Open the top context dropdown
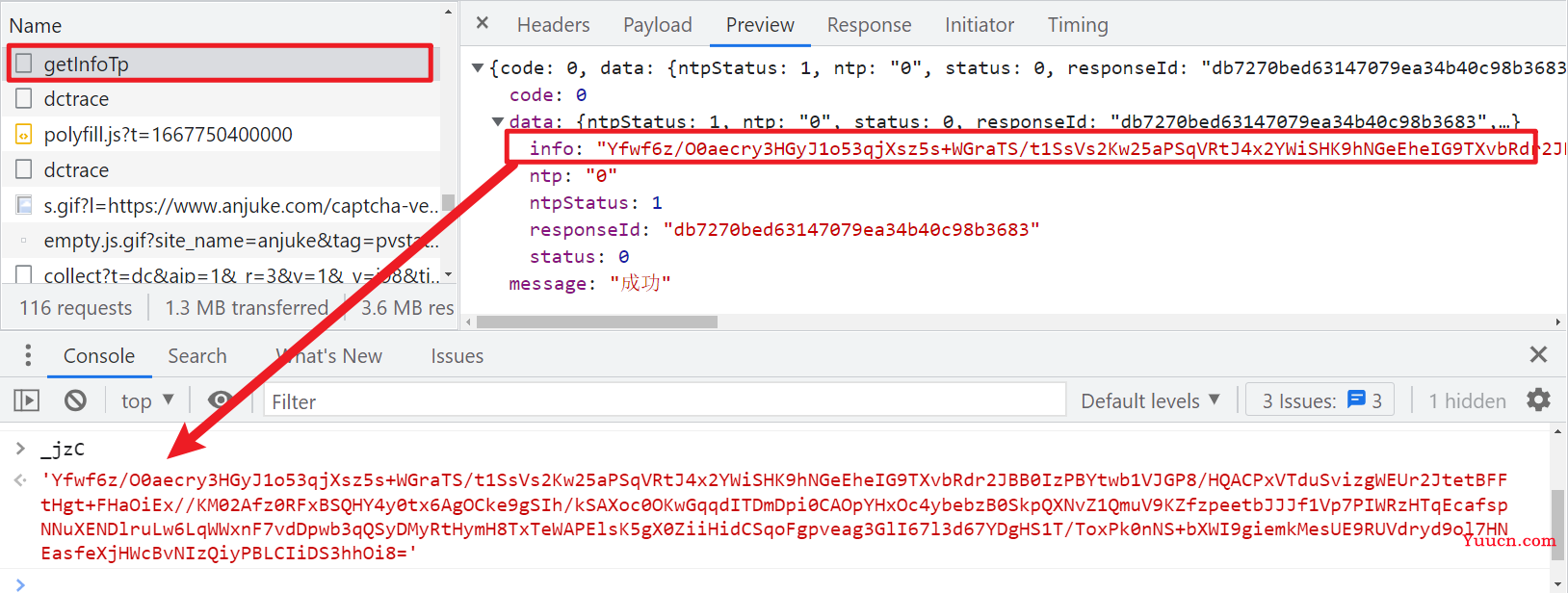The width and height of the screenshot is (1568, 593). coord(147,400)
